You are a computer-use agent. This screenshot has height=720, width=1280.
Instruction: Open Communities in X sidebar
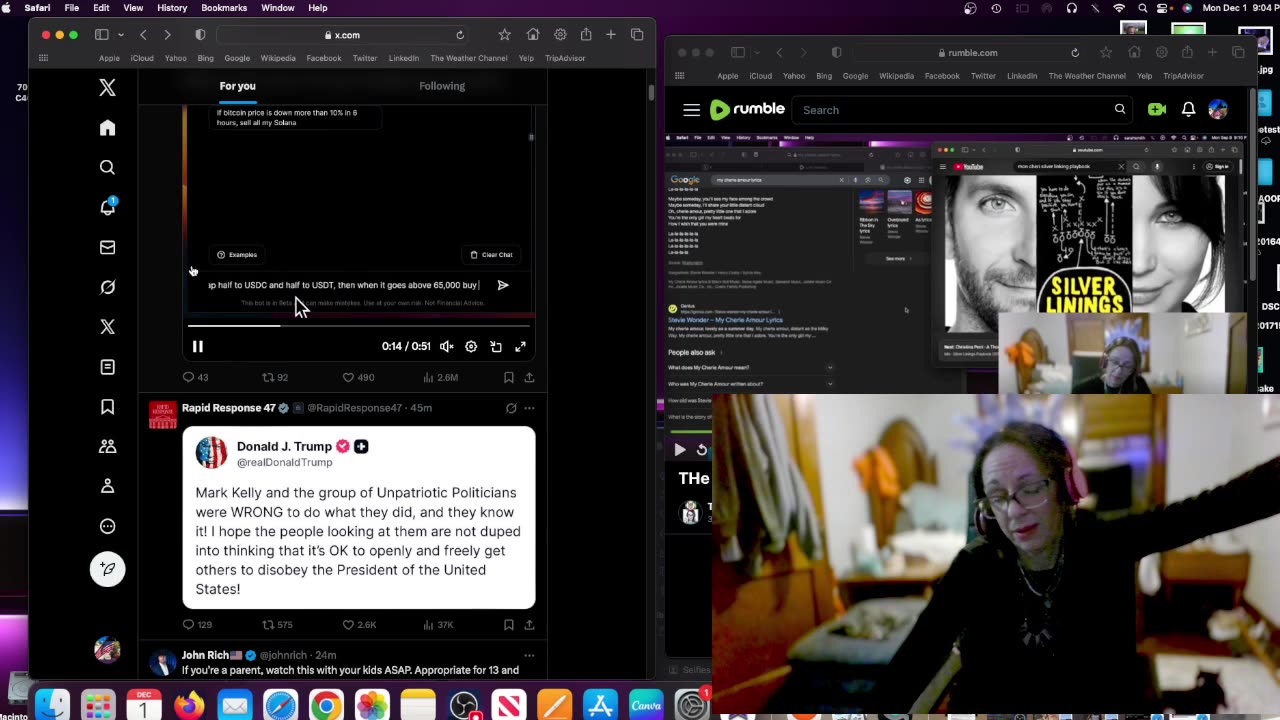point(107,447)
